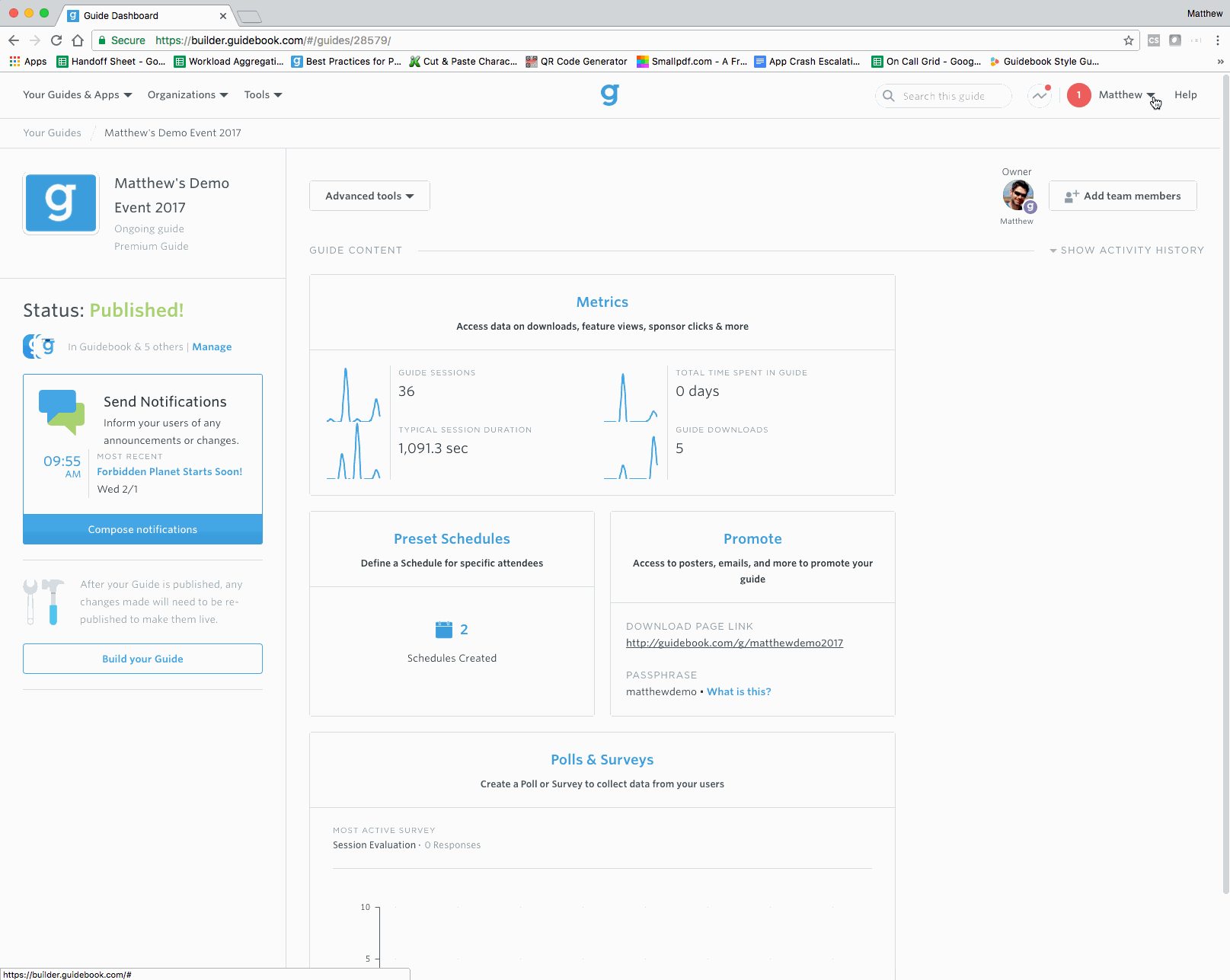1230x980 pixels.
Task: Expand Show Activity History
Action: click(1126, 251)
